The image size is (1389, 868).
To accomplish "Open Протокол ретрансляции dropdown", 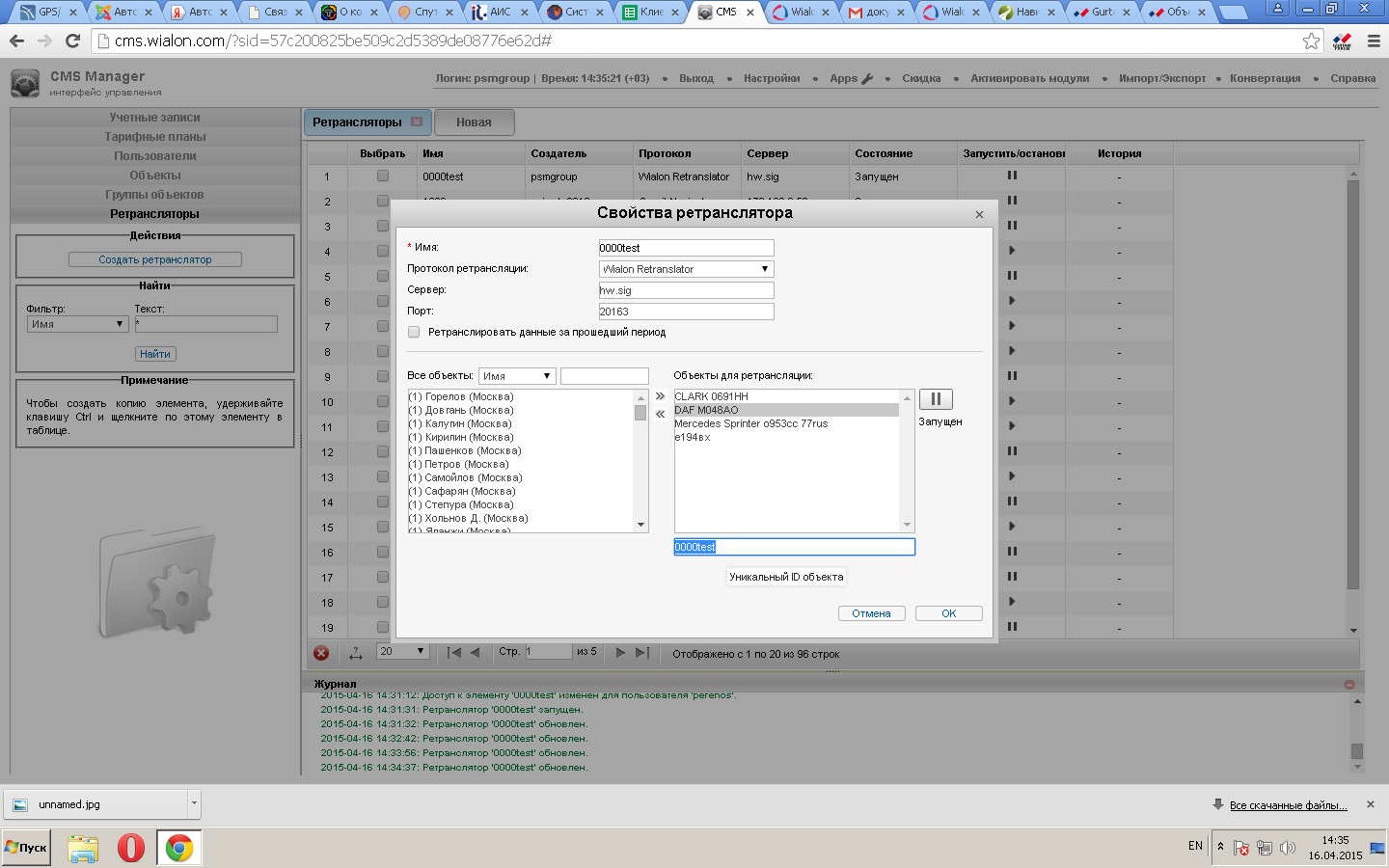I will (x=686, y=269).
